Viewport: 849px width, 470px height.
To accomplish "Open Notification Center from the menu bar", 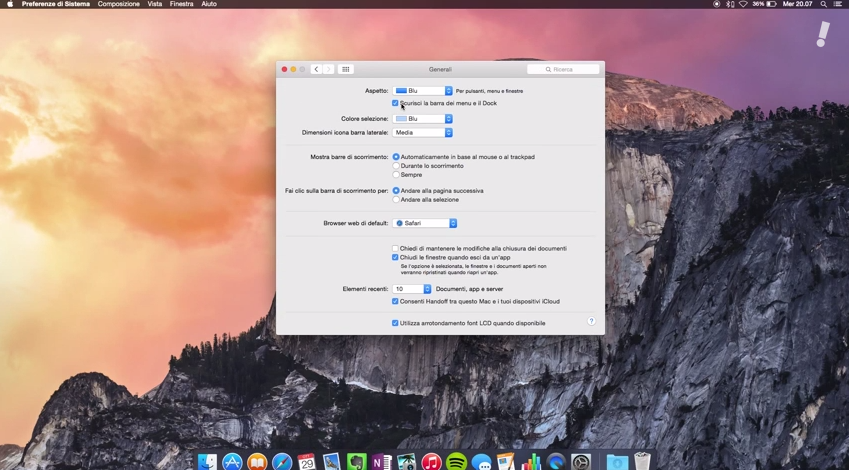I will coord(839,4).
